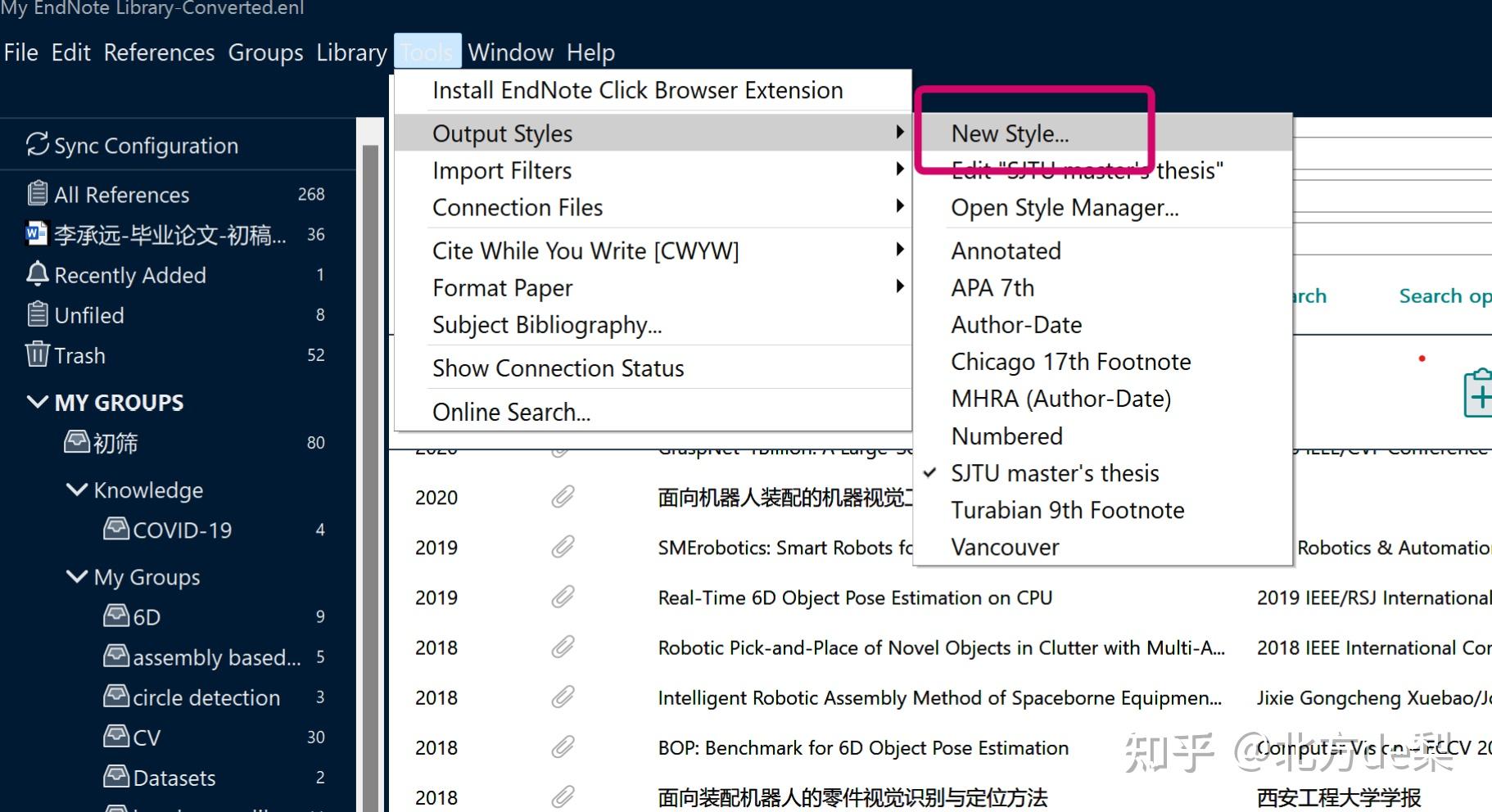Viewport: 1492px width, 812px height.
Task: Select the 初筛 group tray icon
Action: 77,441
